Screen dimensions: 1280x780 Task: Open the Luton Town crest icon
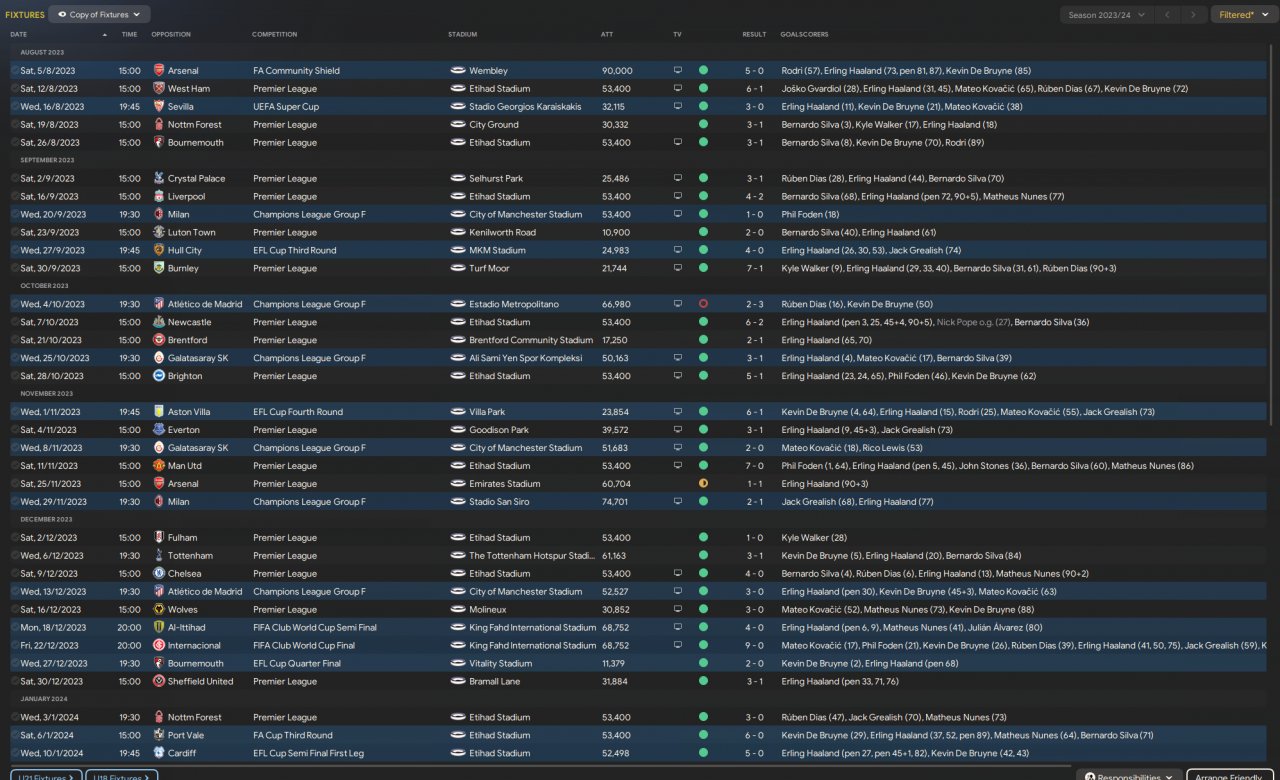click(x=159, y=233)
